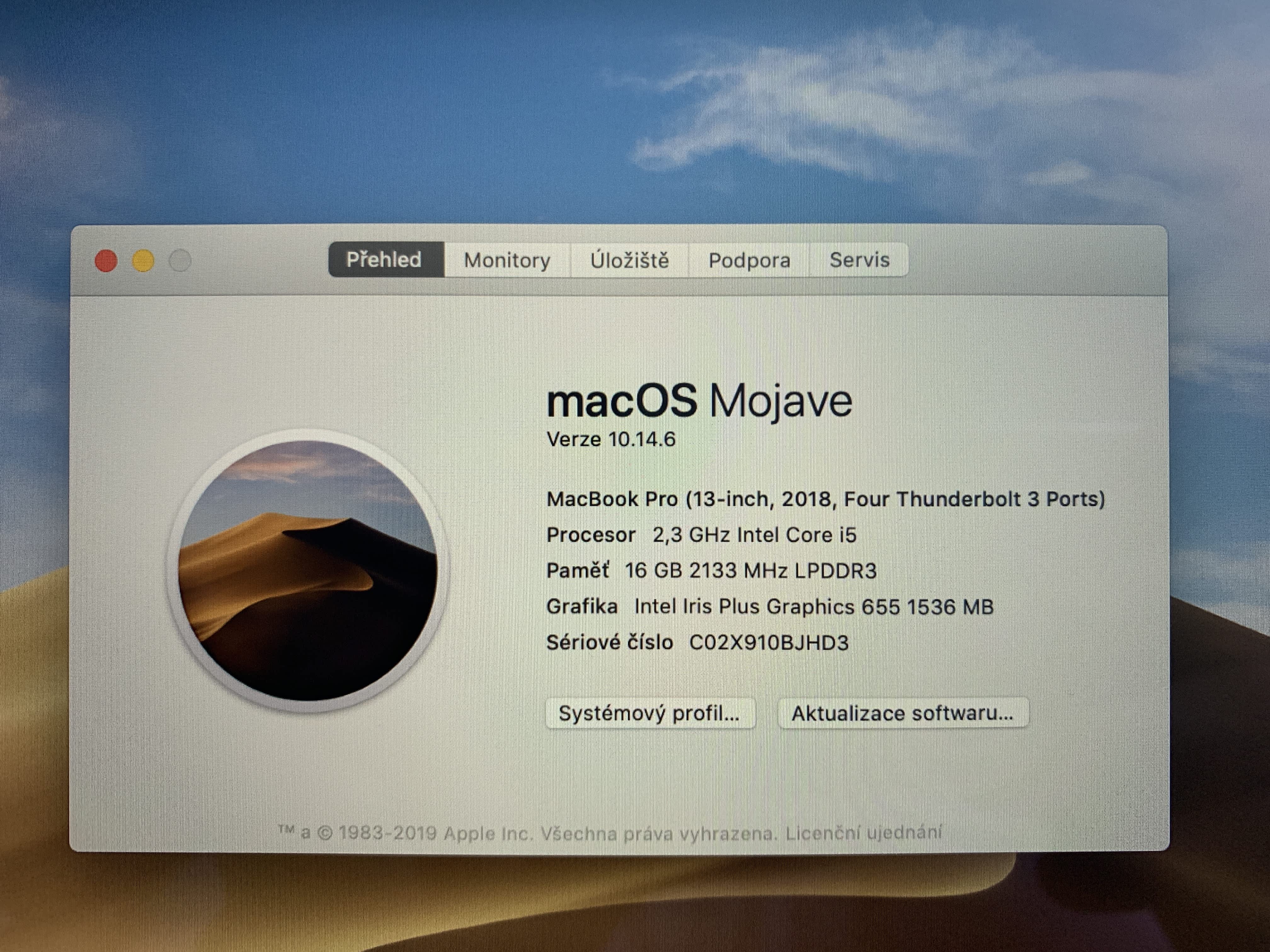Image resolution: width=1270 pixels, height=952 pixels.
Task: Close the window with the red button
Action: (106, 261)
